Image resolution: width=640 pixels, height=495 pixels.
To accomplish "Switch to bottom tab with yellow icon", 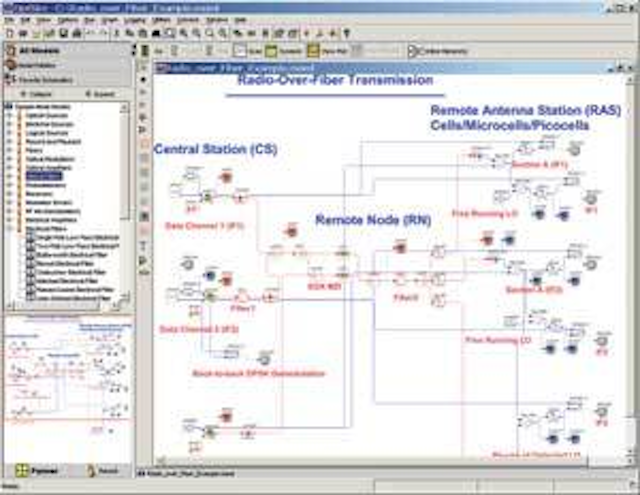I will [102, 471].
